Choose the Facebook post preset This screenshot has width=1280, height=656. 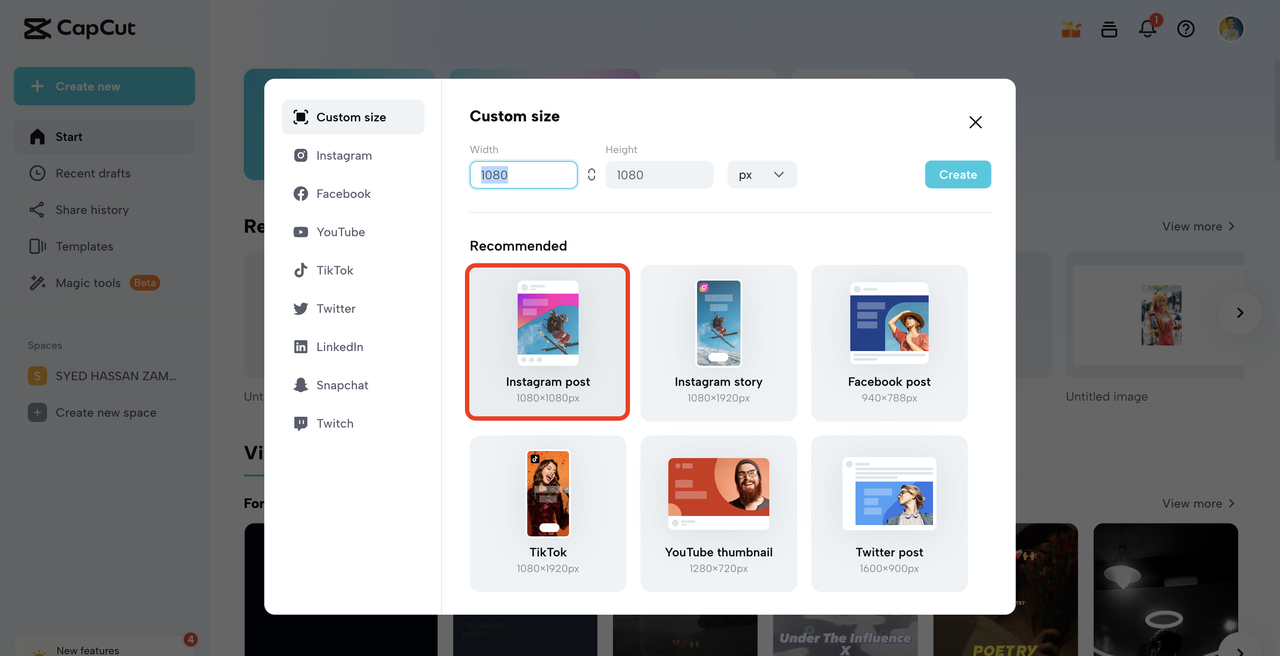coord(889,343)
